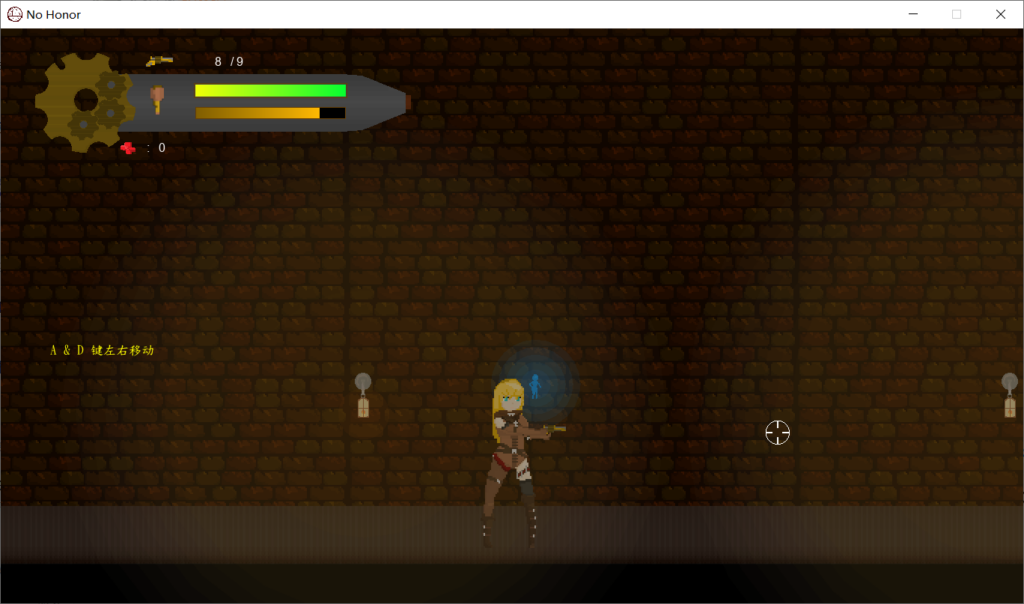This screenshot has width=1024, height=604.
Task: Click the wall lantern left of the player
Action: click(363, 395)
